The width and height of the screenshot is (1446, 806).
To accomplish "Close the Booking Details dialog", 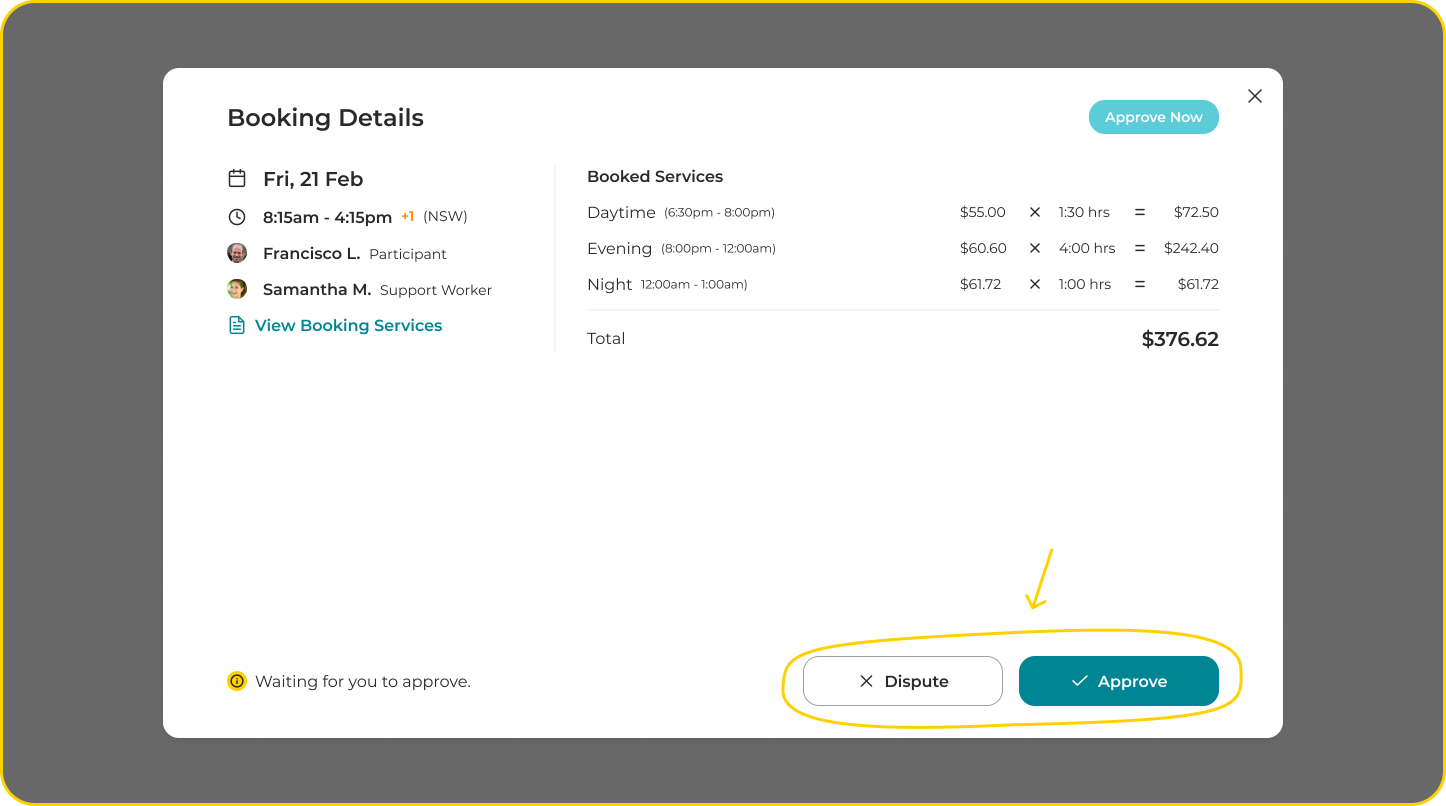I will point(1255,96).
